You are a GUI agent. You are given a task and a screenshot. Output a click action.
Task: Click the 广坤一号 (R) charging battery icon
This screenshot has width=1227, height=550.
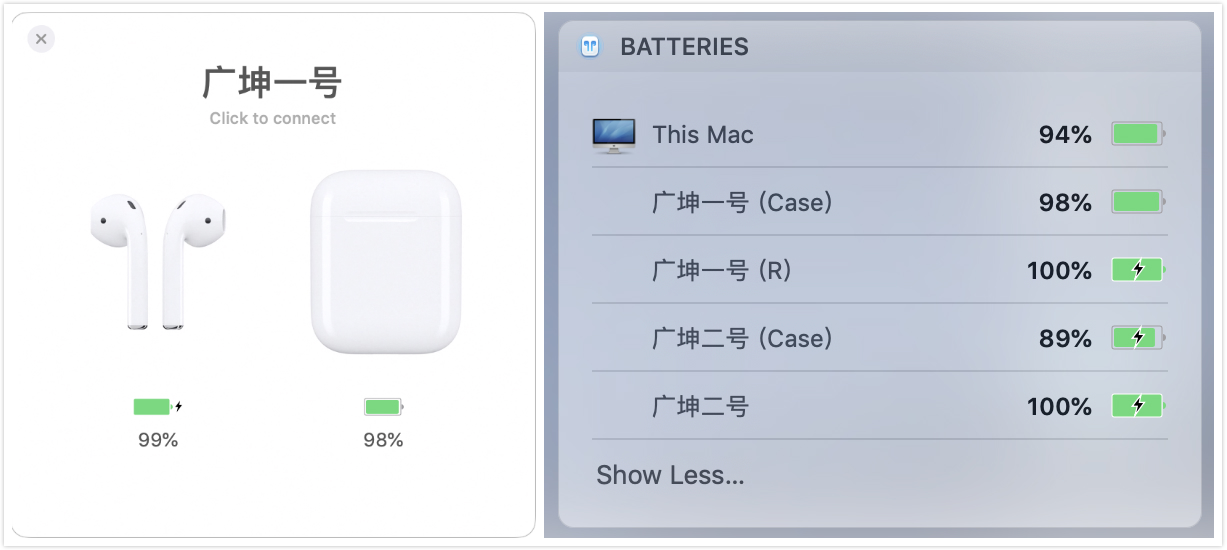pyautogui.click(x=1138, y=270)
